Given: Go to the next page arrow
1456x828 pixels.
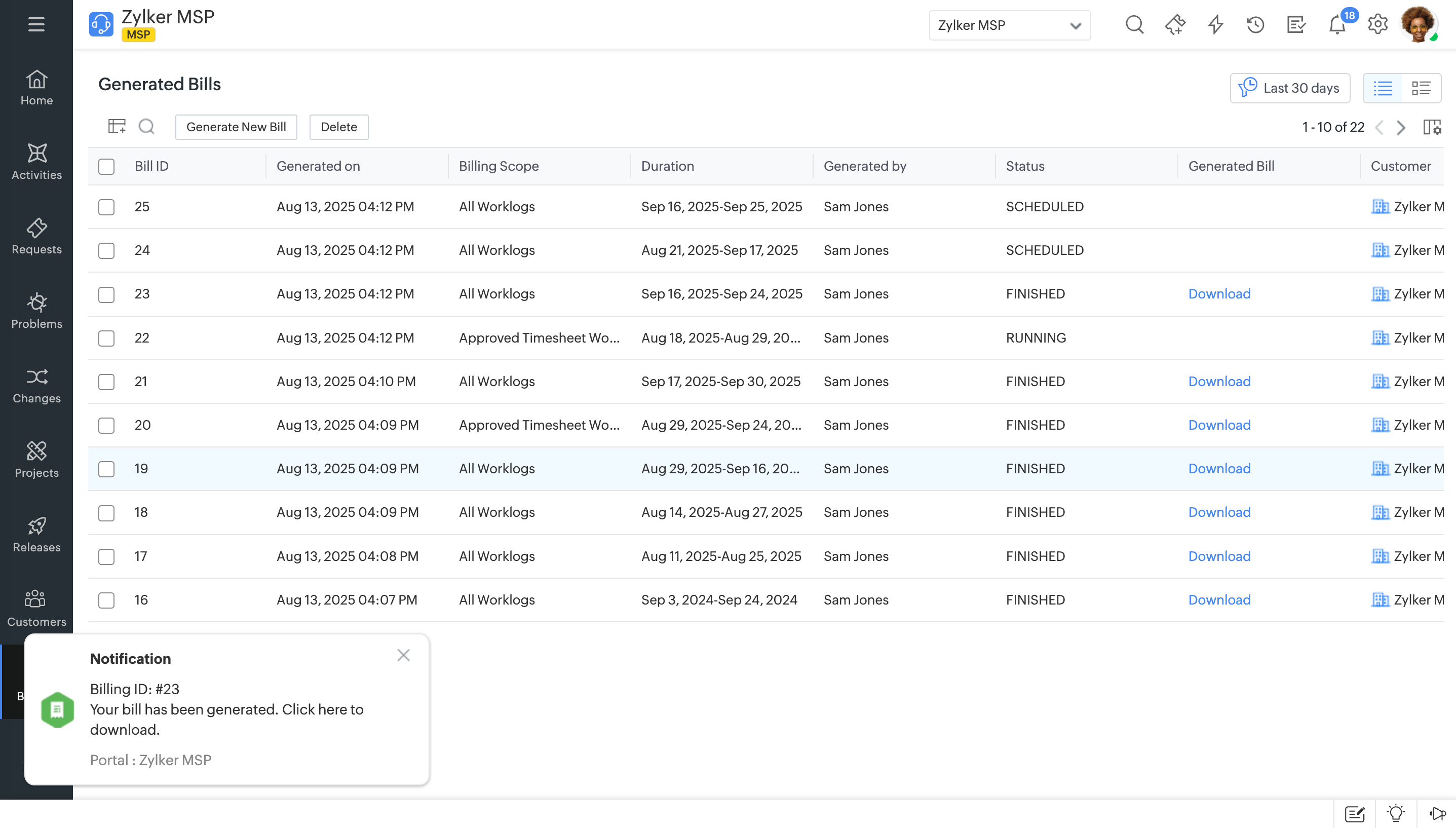Looking at the screenshot, I should coord(1401,127).
